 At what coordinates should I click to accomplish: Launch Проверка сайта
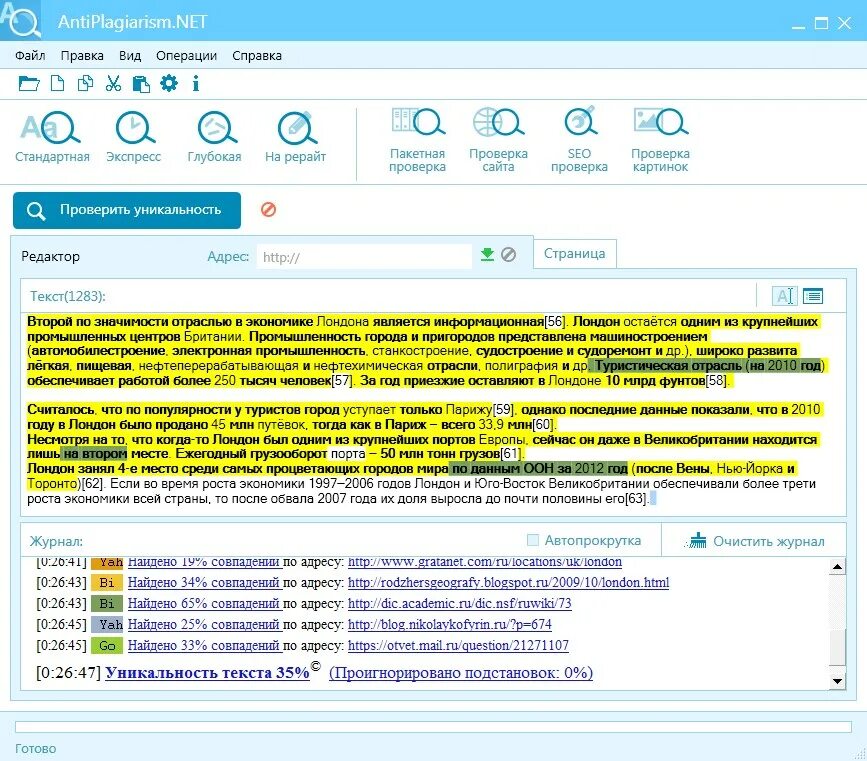[x=498, y=140]
